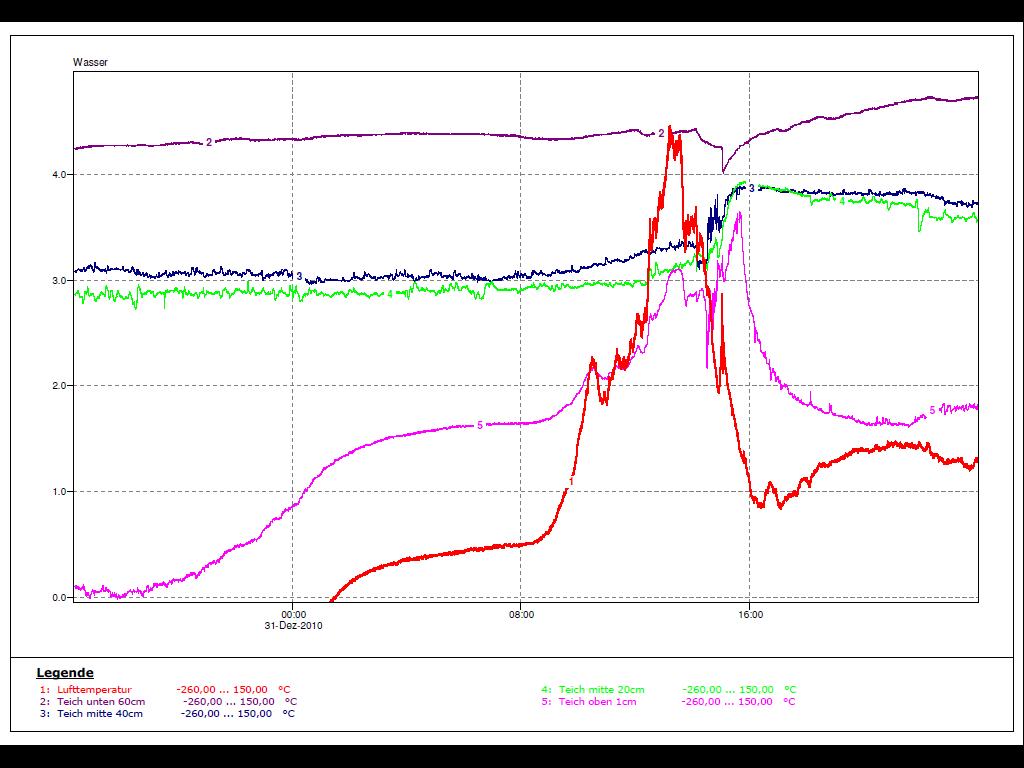Click the value range beside Teich mitte 20cm

727,689
